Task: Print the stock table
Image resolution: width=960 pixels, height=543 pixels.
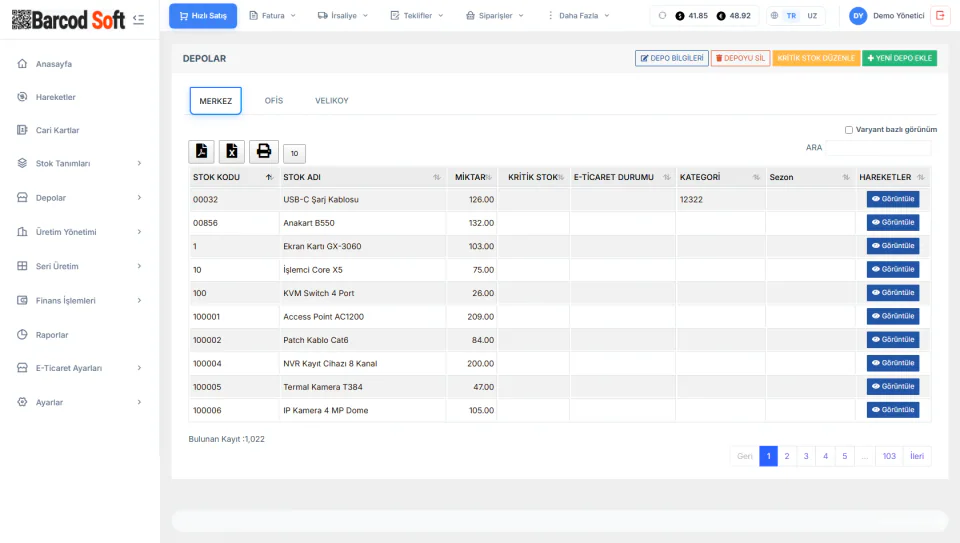Action: 264,151
